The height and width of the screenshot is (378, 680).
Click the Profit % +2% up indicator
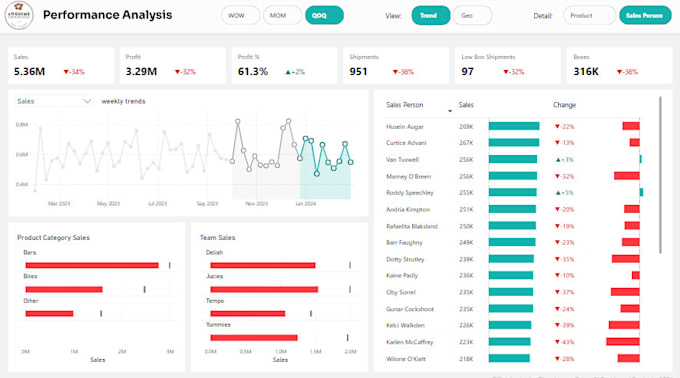(x=295, y=72)
